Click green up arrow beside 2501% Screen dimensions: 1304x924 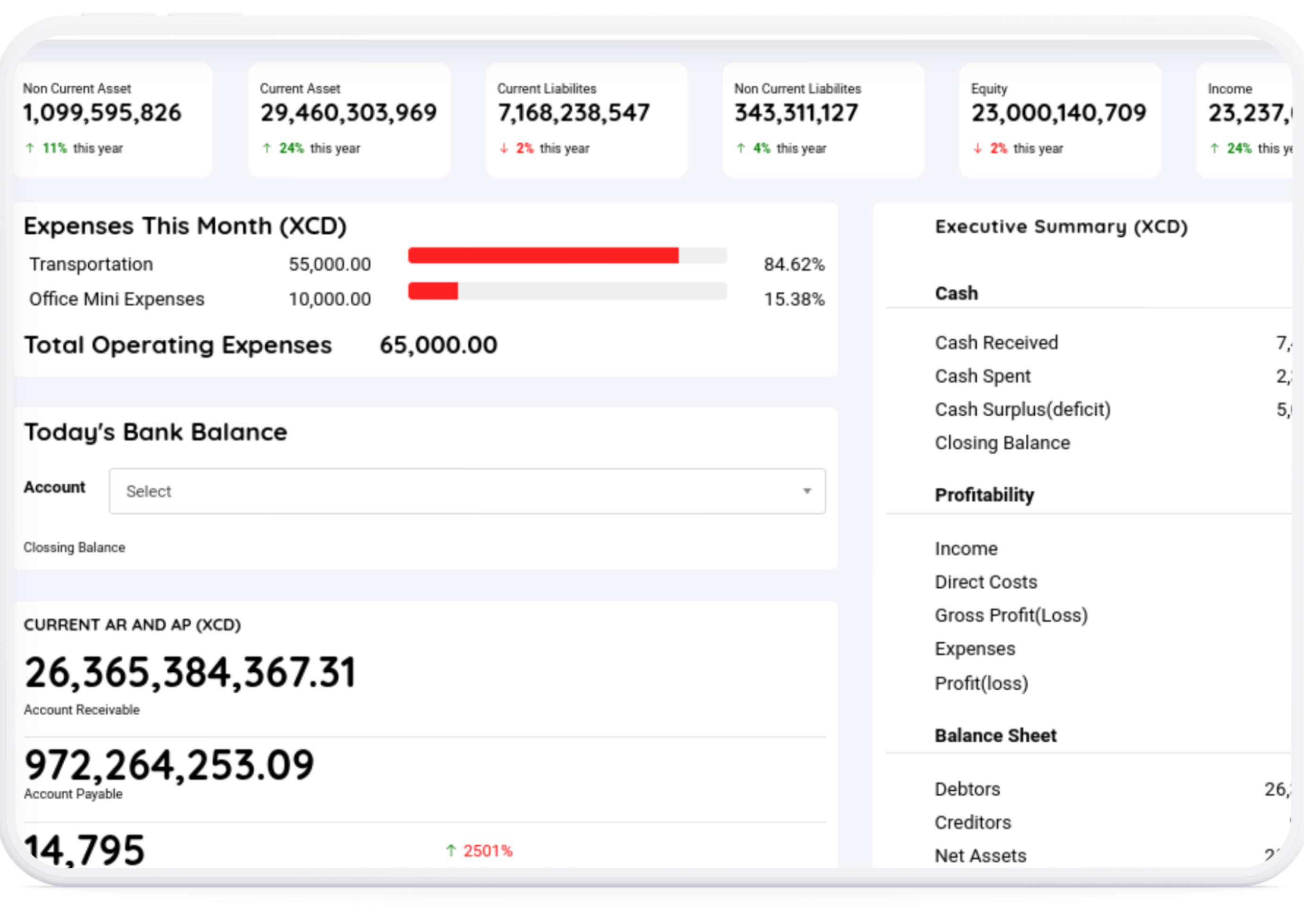451,851
